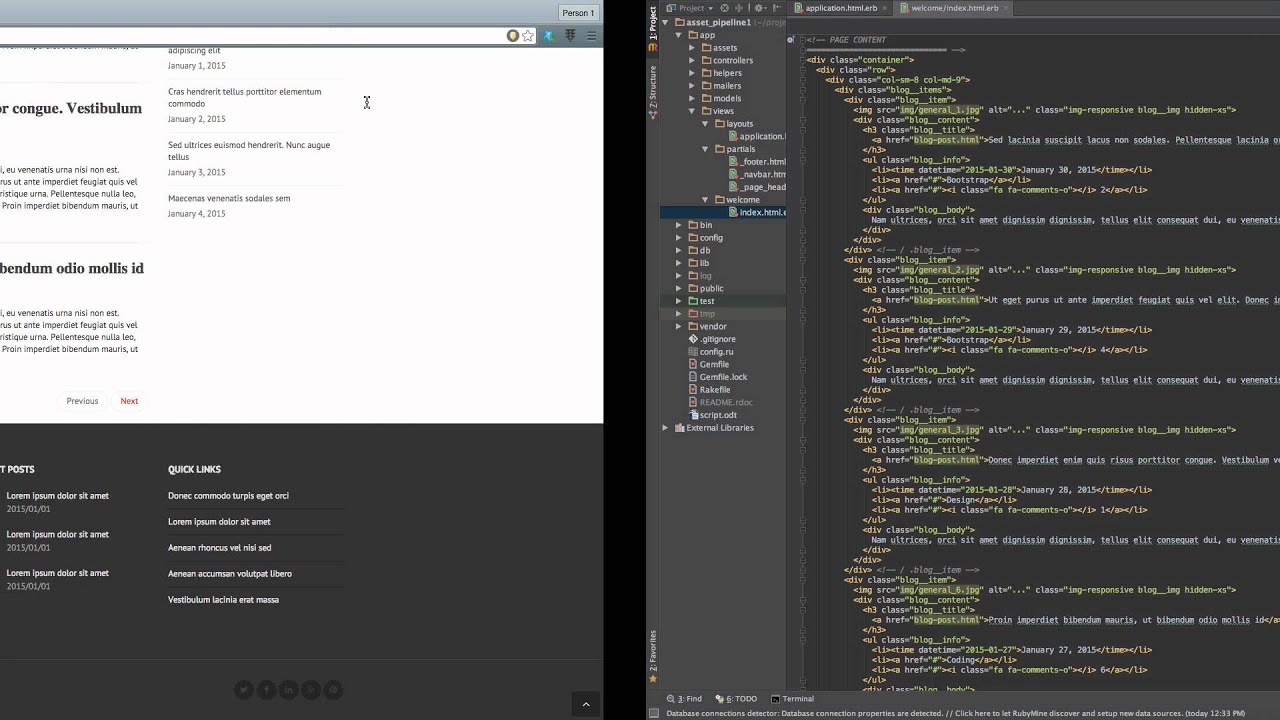Click the RubyMine icon on the left strip
The height and width of the screenshot is (720, 1280).
point(652,47)
